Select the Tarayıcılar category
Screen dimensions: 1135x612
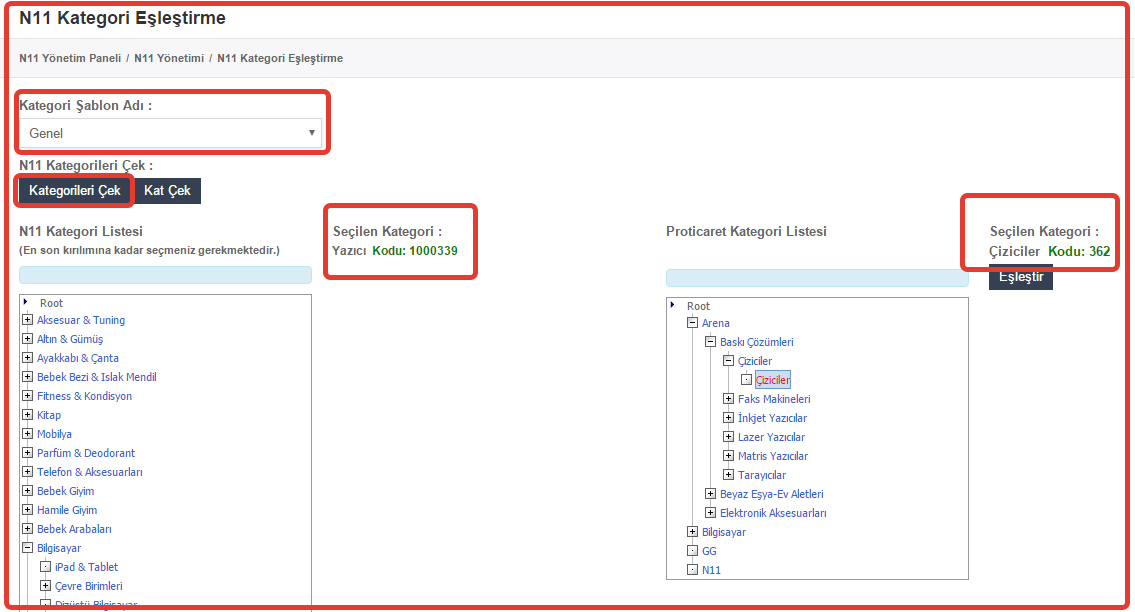click(762, 475)
